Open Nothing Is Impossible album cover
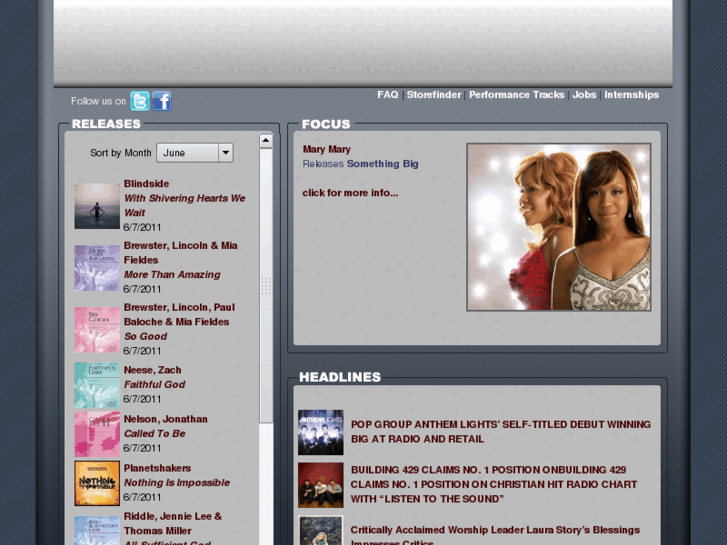Image resolution: width=727 pixels, height=545 pixels. [97, 483]
